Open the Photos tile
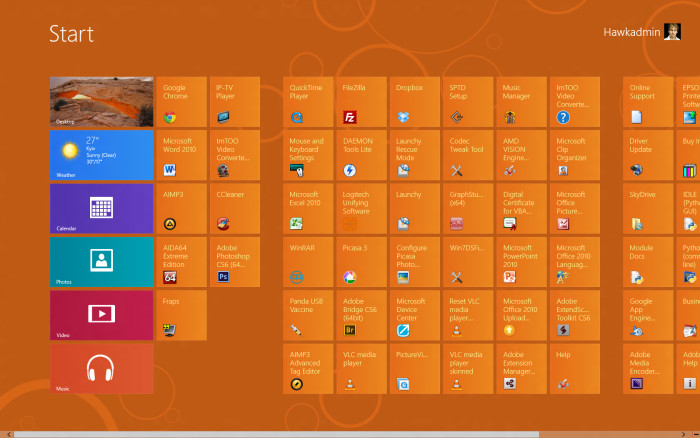700x438 pixels. [101, 262]
